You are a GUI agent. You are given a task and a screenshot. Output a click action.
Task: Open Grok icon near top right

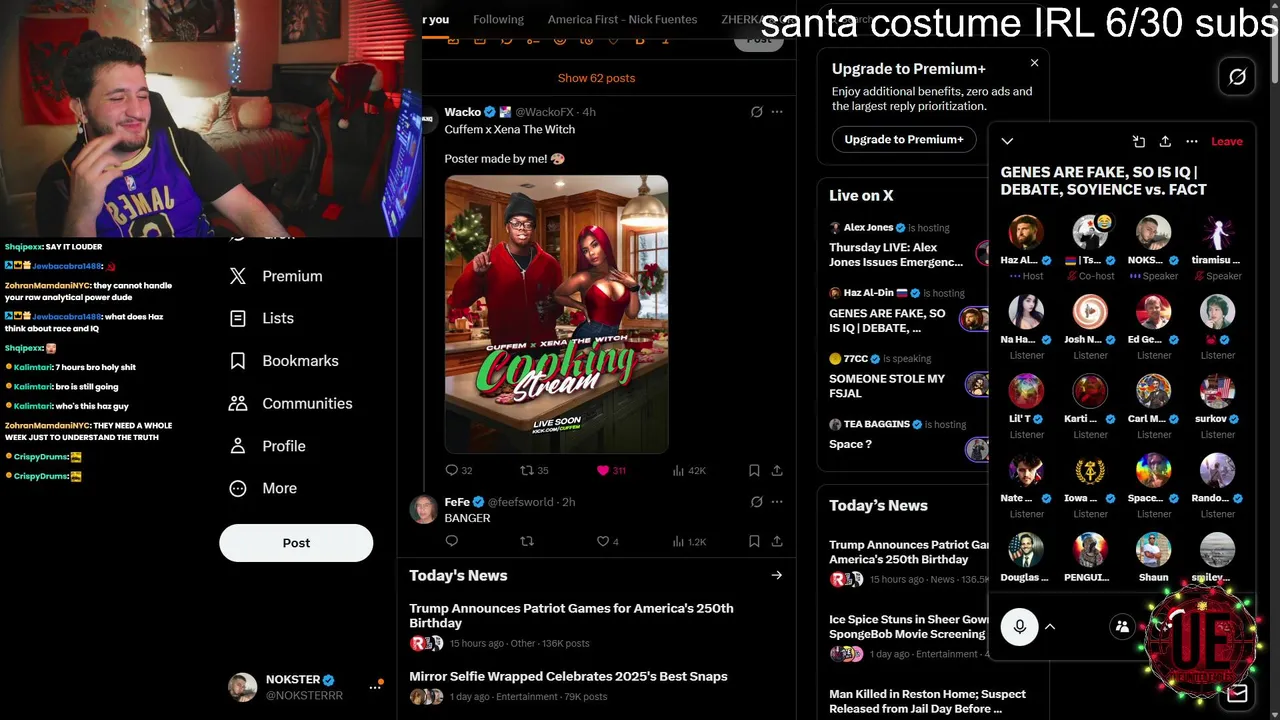pos(1237,77)
